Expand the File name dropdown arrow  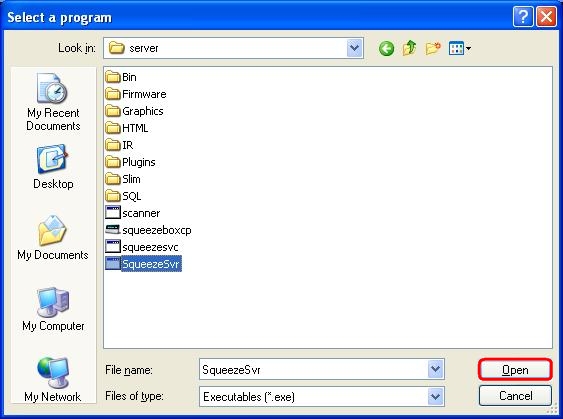pos(435,369)
